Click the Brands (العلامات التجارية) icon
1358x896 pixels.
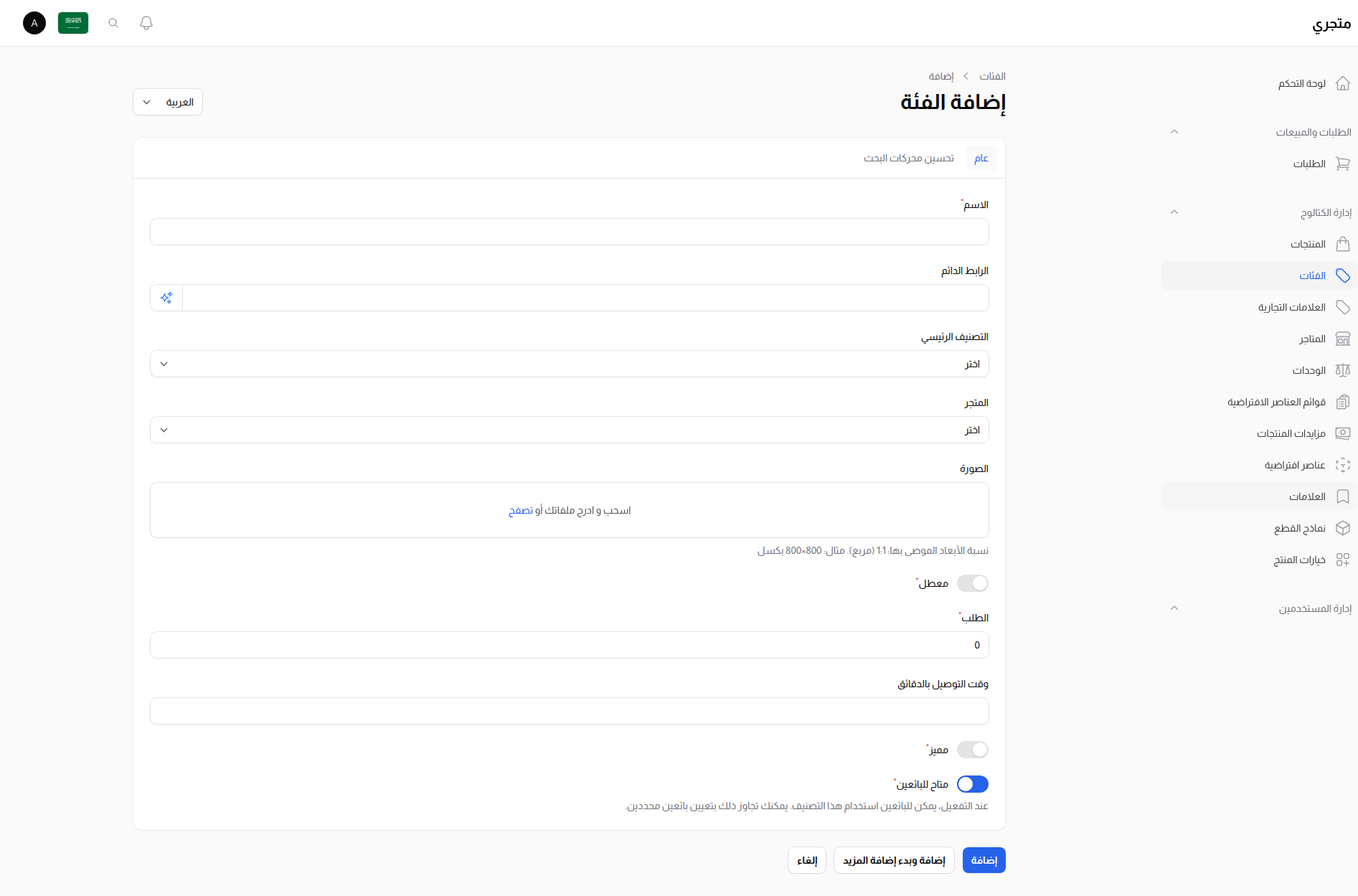[x=1343, y=307]
